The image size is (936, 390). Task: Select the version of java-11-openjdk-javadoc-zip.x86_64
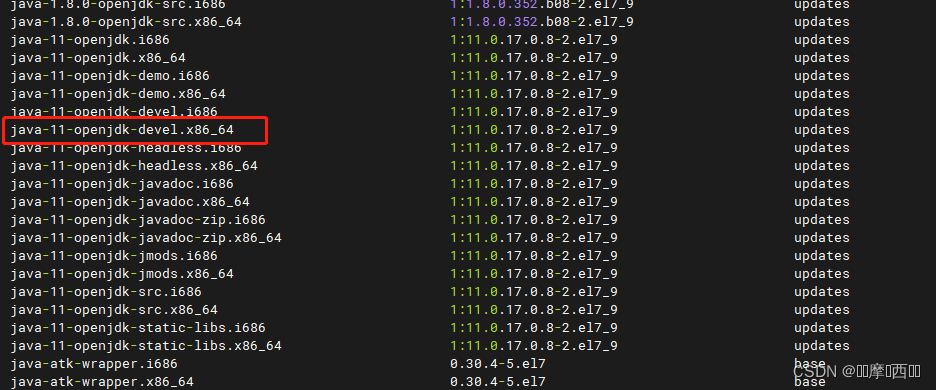pyautogui.click(x=534, y=238)
